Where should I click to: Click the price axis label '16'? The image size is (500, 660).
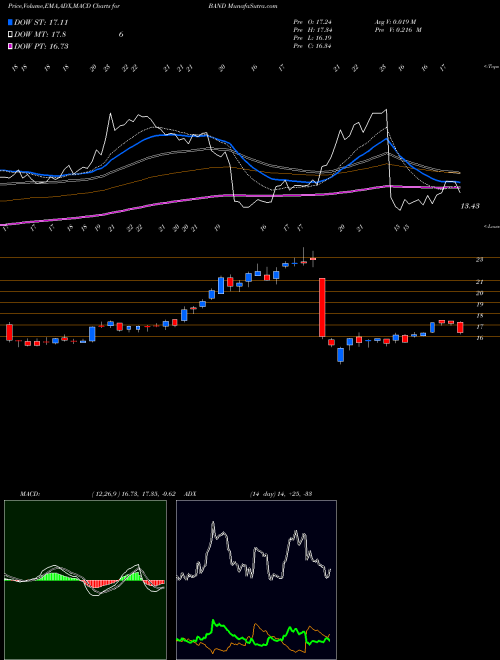click(479, 338)
